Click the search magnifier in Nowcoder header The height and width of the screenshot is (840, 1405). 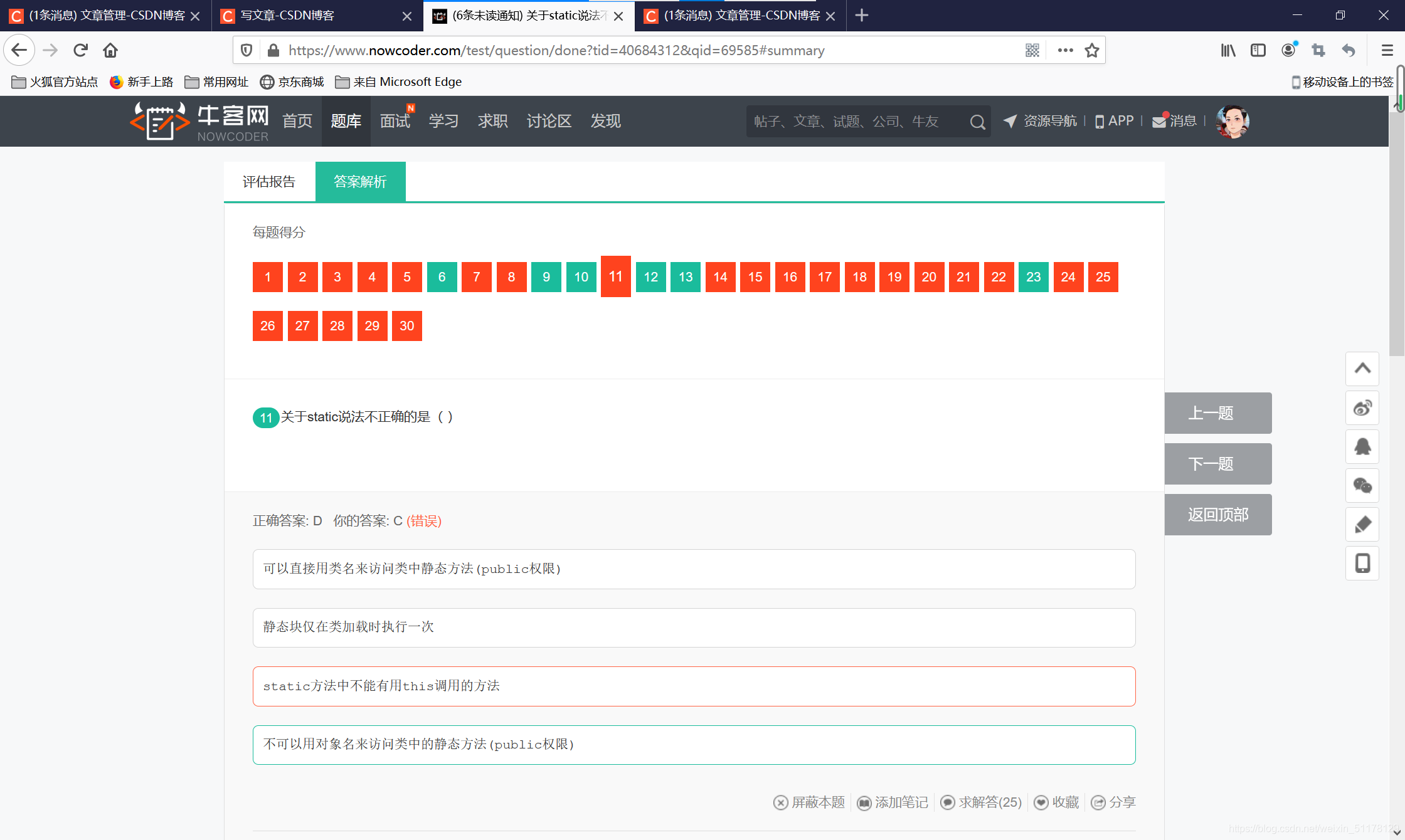click(977, 122)
